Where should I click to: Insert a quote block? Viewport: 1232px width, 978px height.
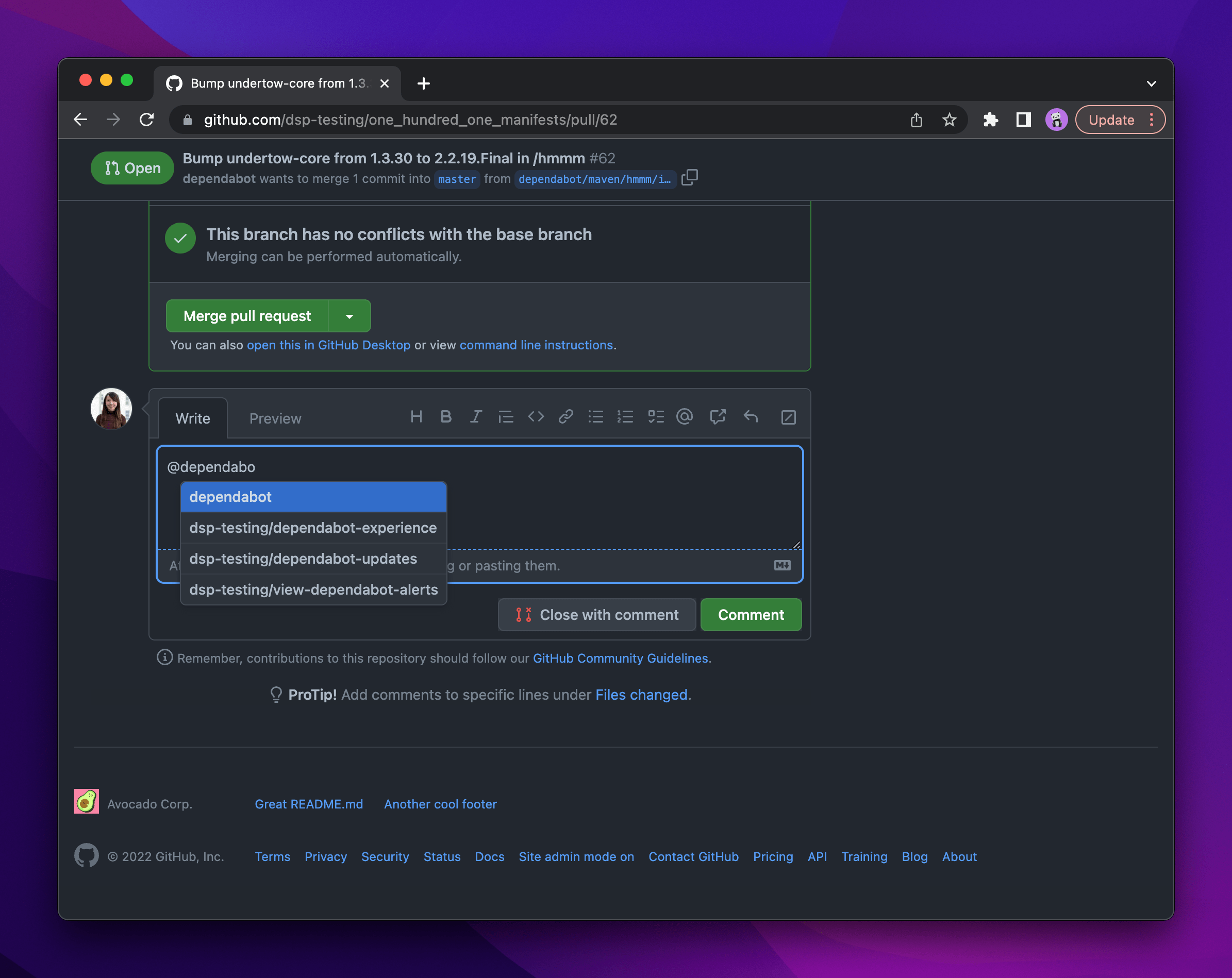click(506, 417)
